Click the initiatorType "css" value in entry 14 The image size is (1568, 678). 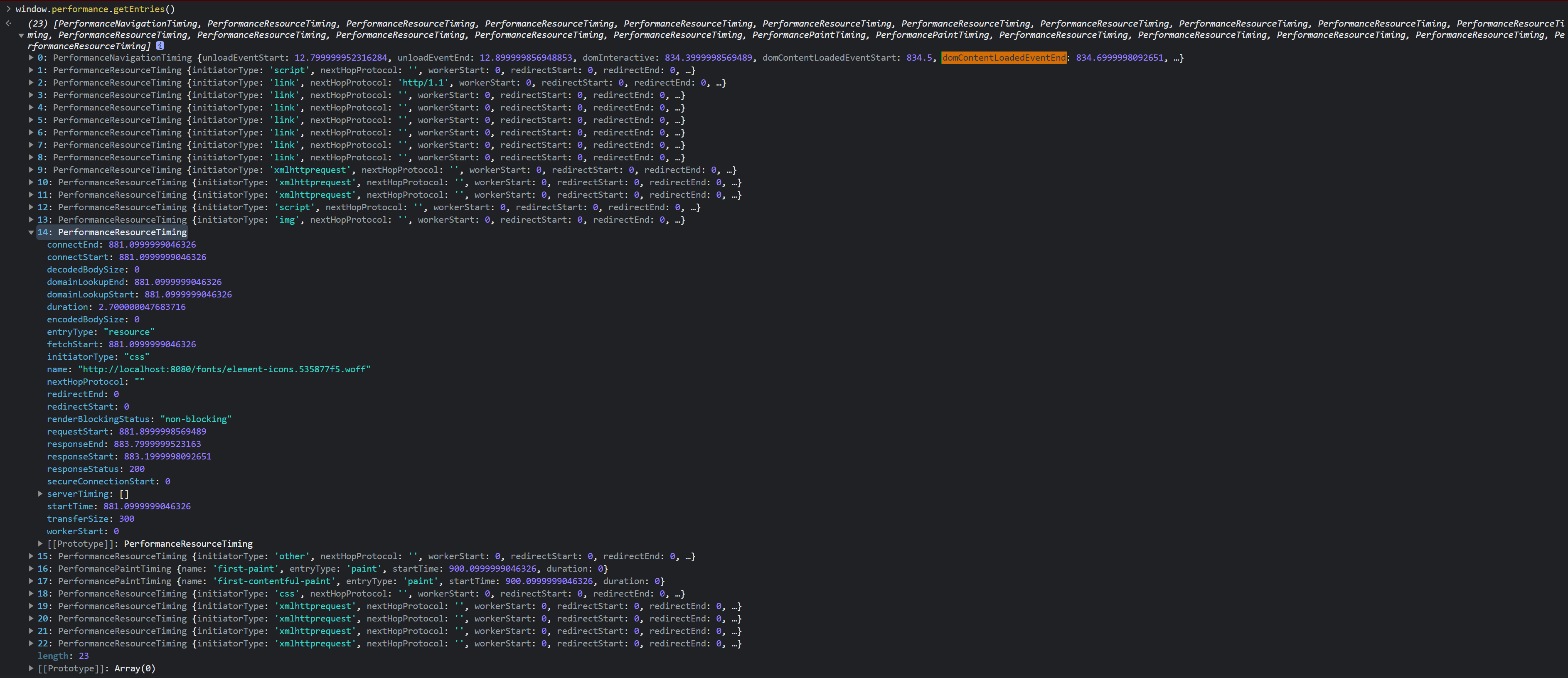click(x=137, y=357)
